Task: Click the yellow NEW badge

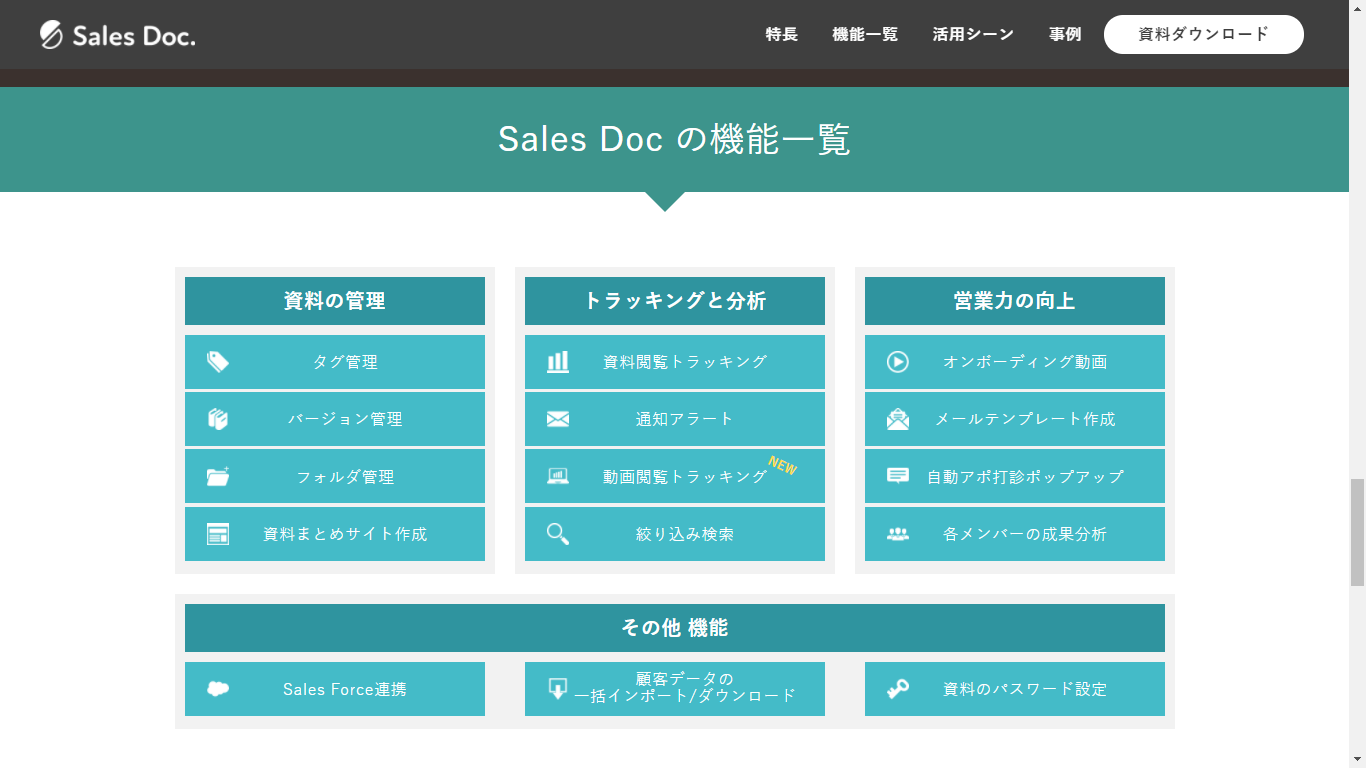Action: pyautogui.click(x=782, y=466)
